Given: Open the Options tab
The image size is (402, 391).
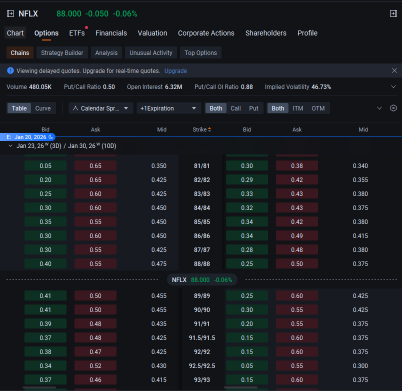Looking at the screenshot, I should click(46, 33).
